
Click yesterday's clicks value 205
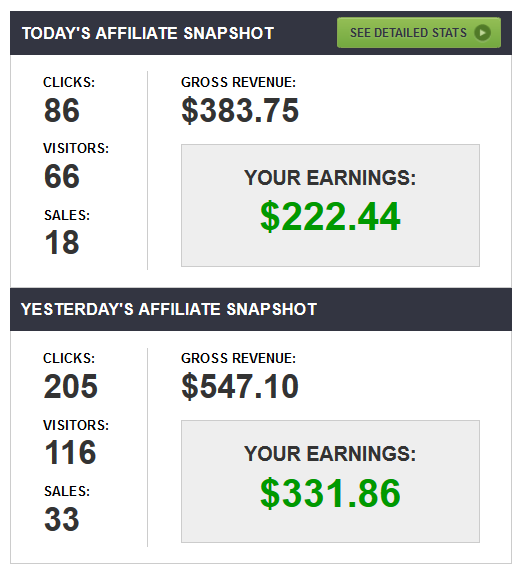pyautogui.click(x=71, y=386)
